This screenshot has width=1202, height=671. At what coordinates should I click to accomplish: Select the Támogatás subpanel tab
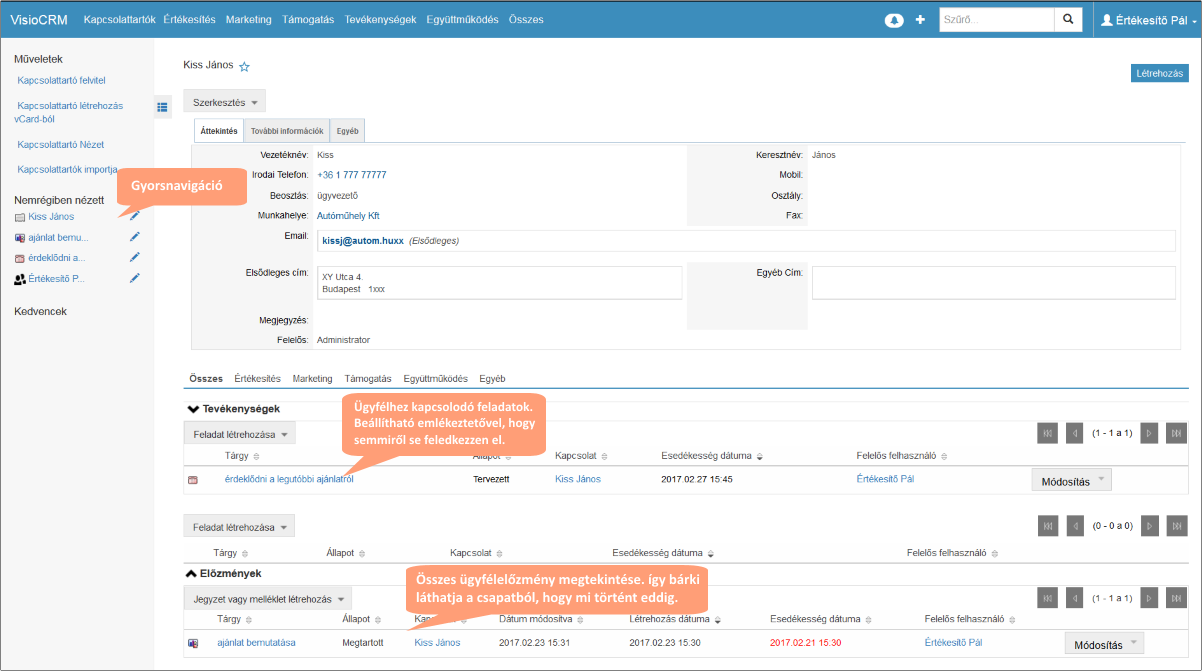(x=368, y=379)
